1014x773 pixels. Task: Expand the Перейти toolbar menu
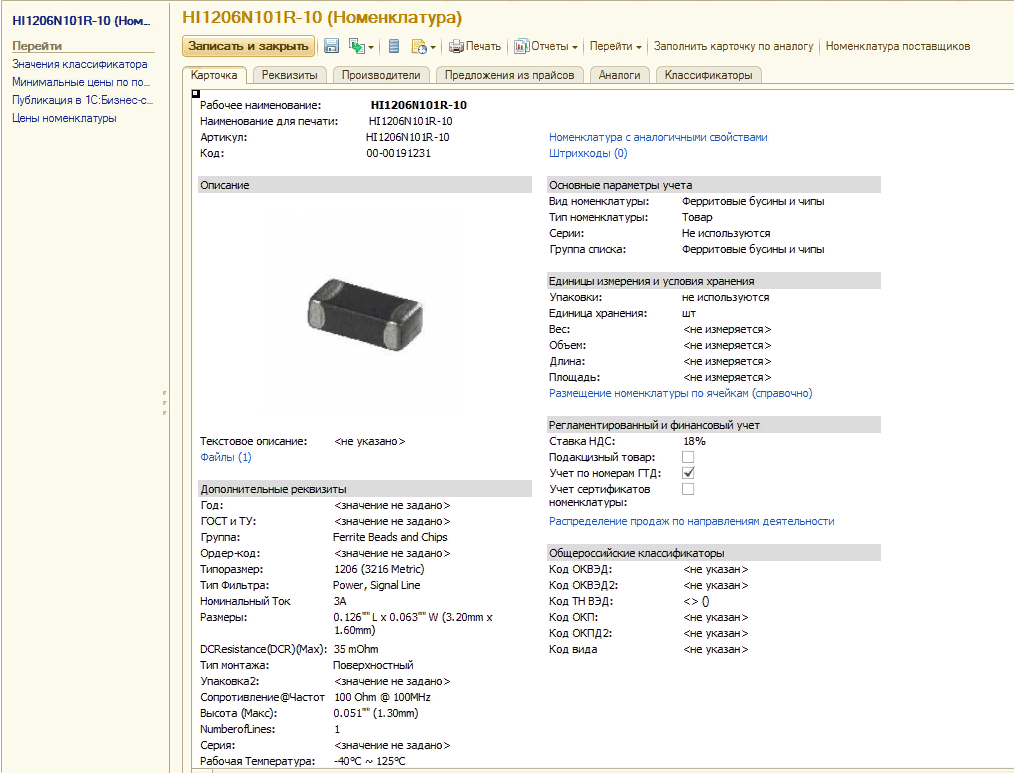(615, 46)
